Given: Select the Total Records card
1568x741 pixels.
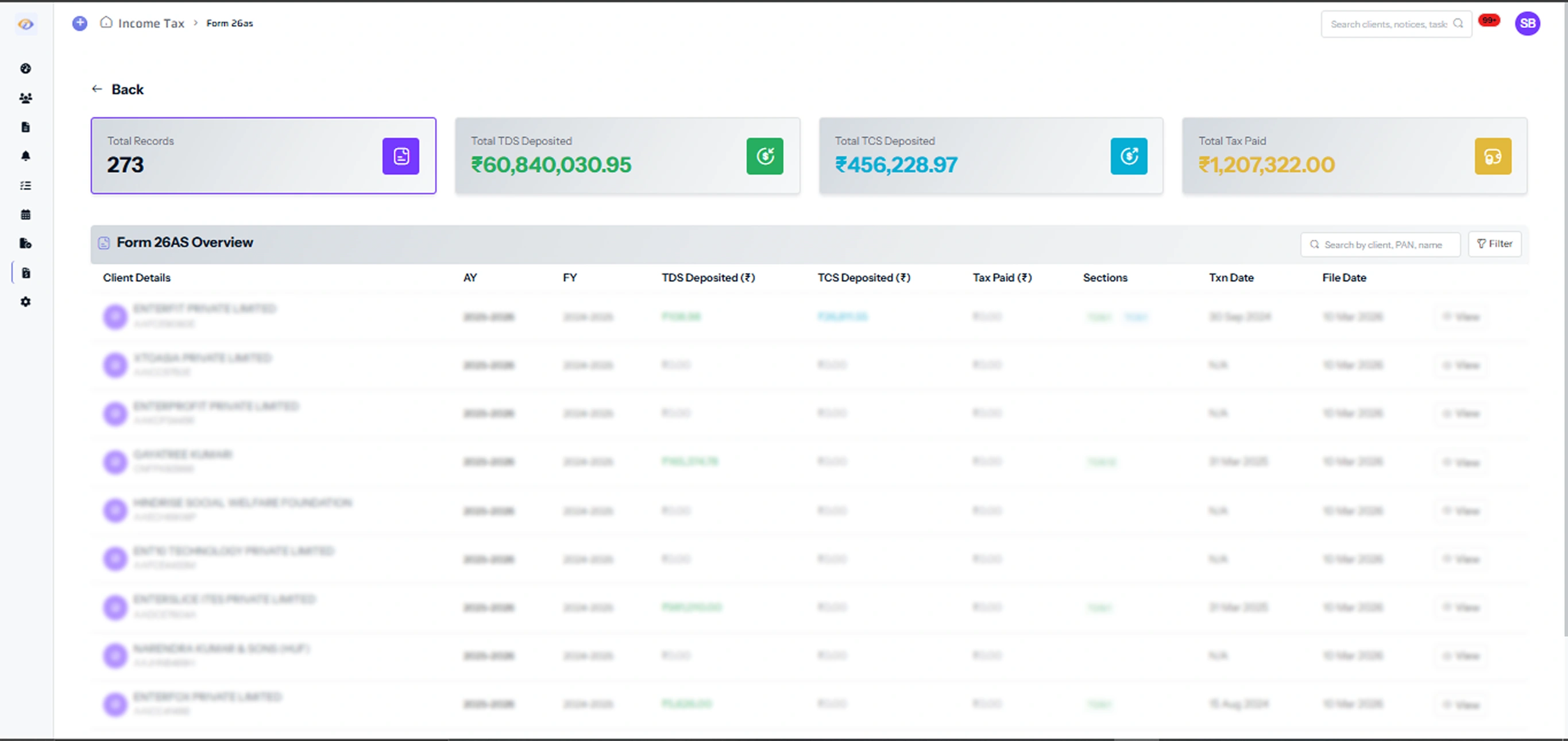Looking at the screenshot, I should (x=263, y=156).
